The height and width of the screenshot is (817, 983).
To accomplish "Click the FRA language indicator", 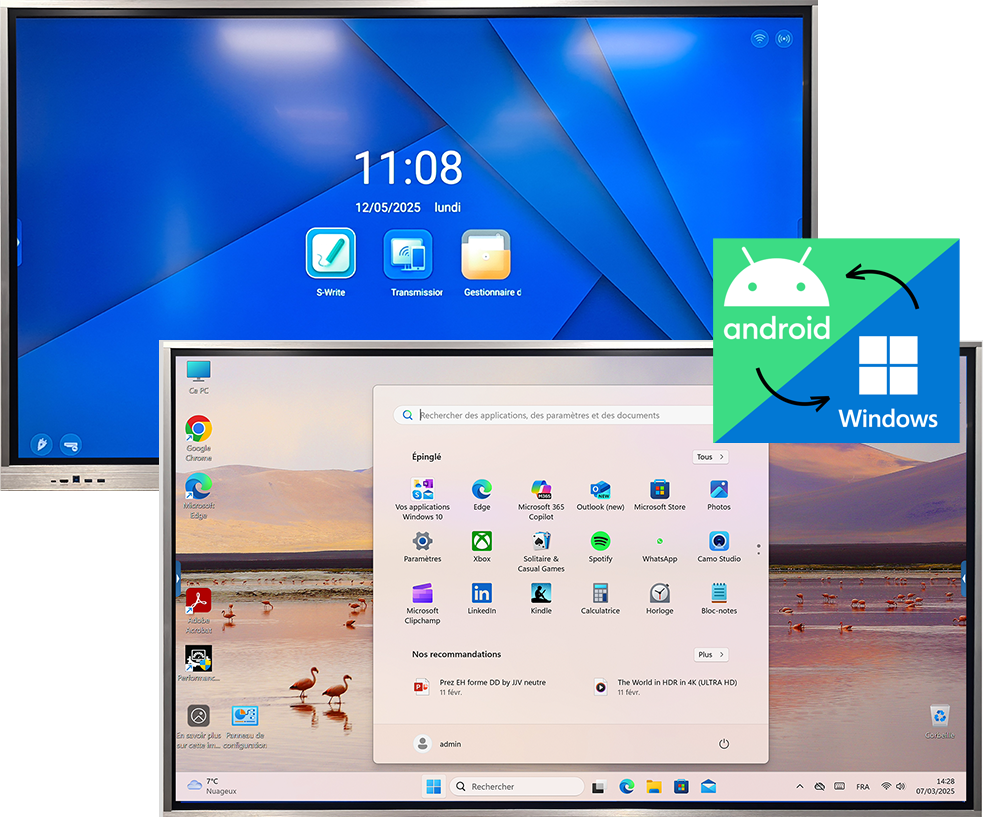I will pos(863,787).
